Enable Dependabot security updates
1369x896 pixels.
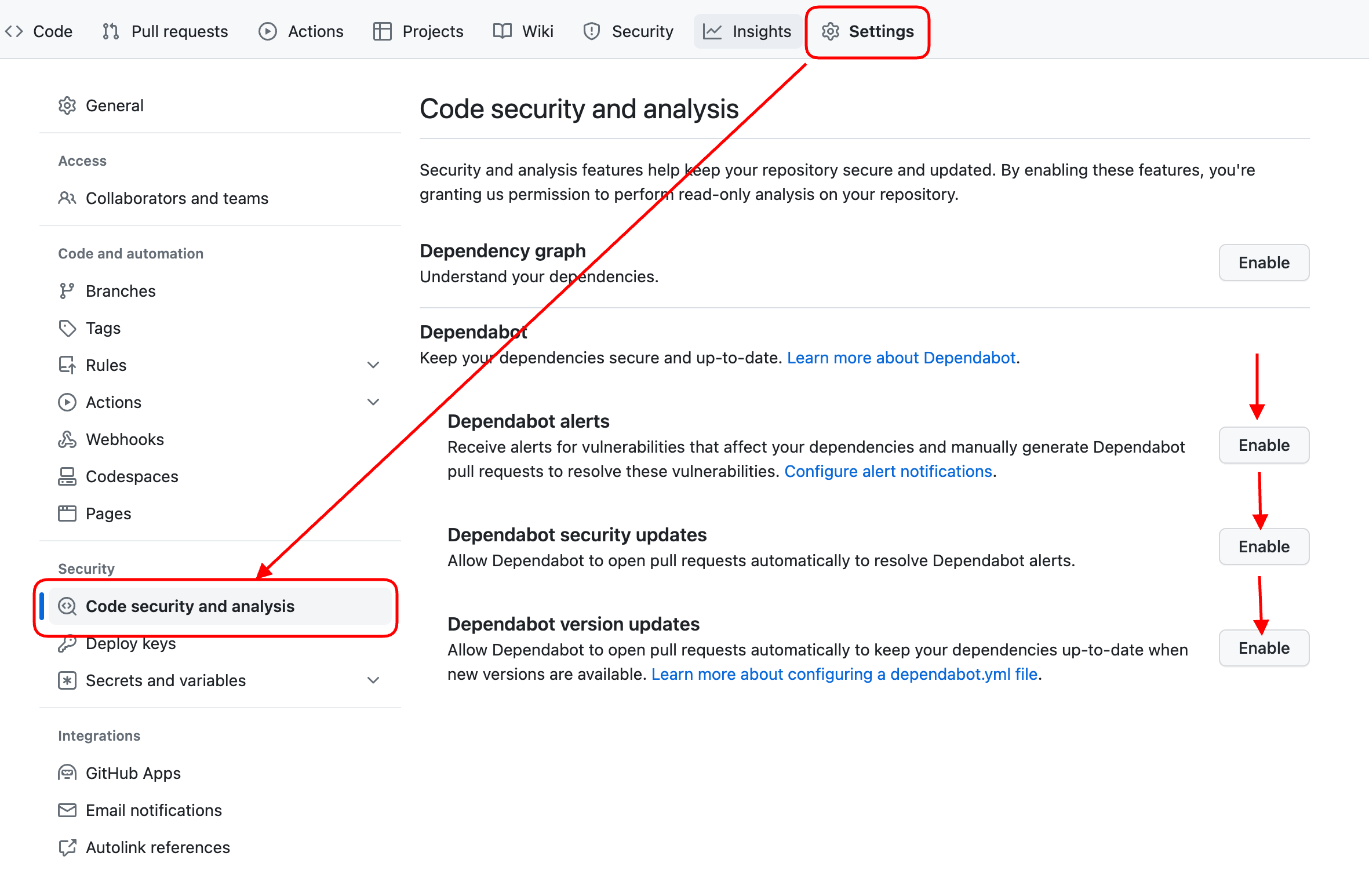coord(1264,547)
